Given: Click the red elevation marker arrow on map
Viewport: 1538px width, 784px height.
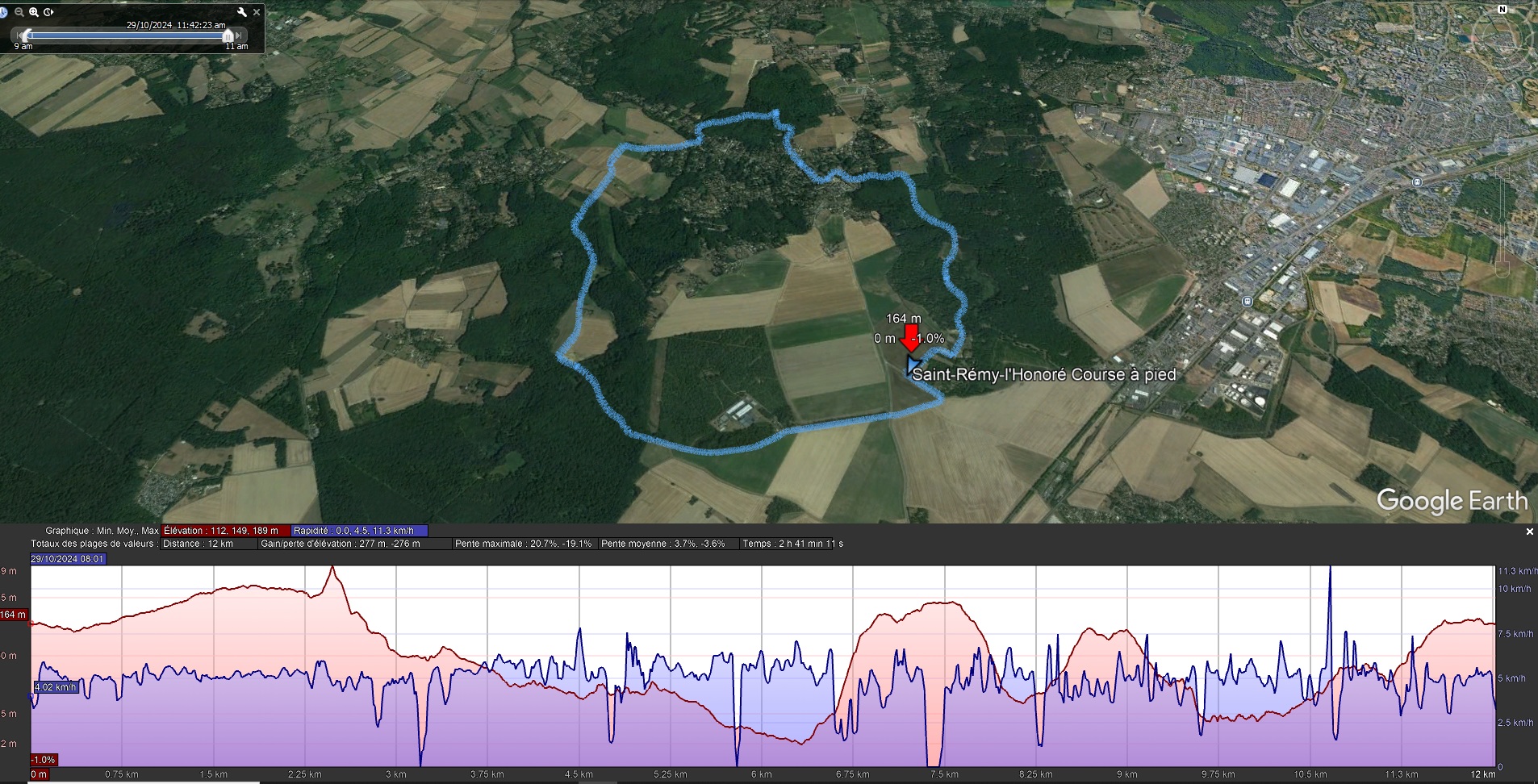Looking at the screenshot, I should tap(910, 336).
